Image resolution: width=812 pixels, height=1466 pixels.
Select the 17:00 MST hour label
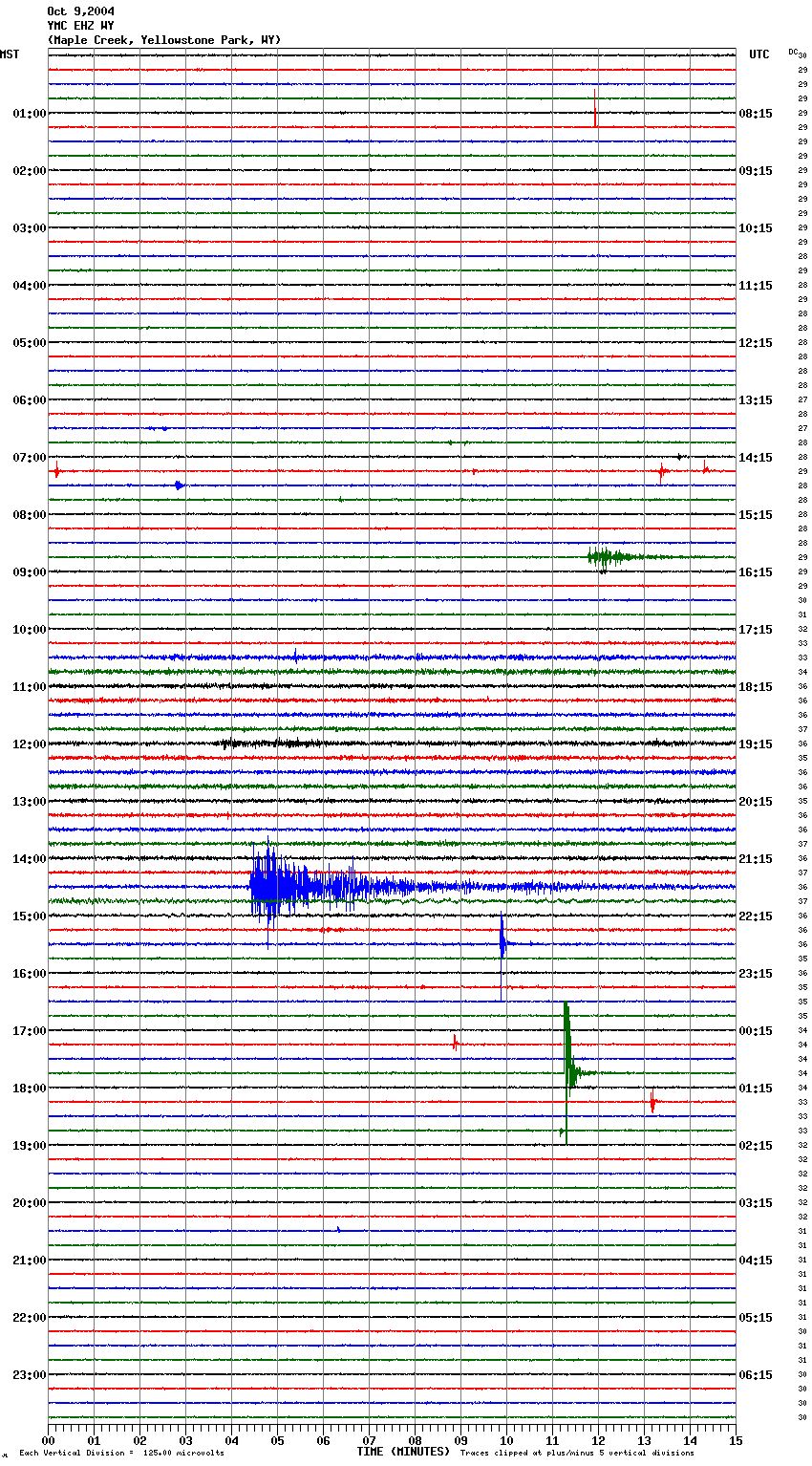30,1031
